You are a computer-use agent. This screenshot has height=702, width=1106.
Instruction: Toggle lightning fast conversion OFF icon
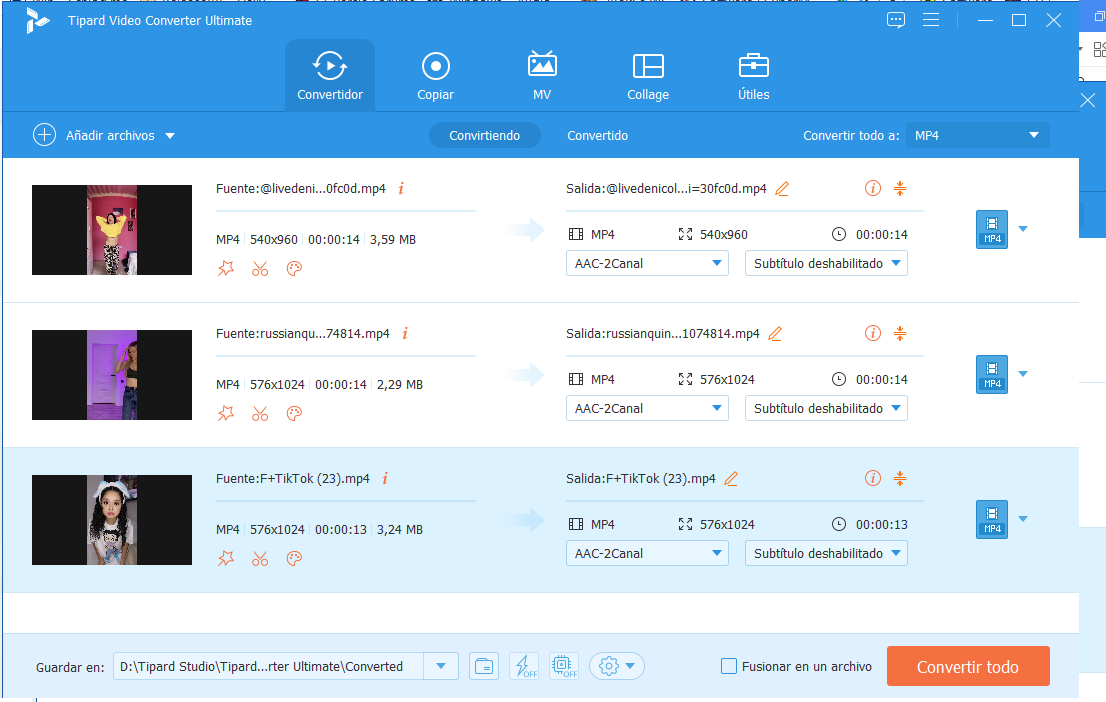524,666
